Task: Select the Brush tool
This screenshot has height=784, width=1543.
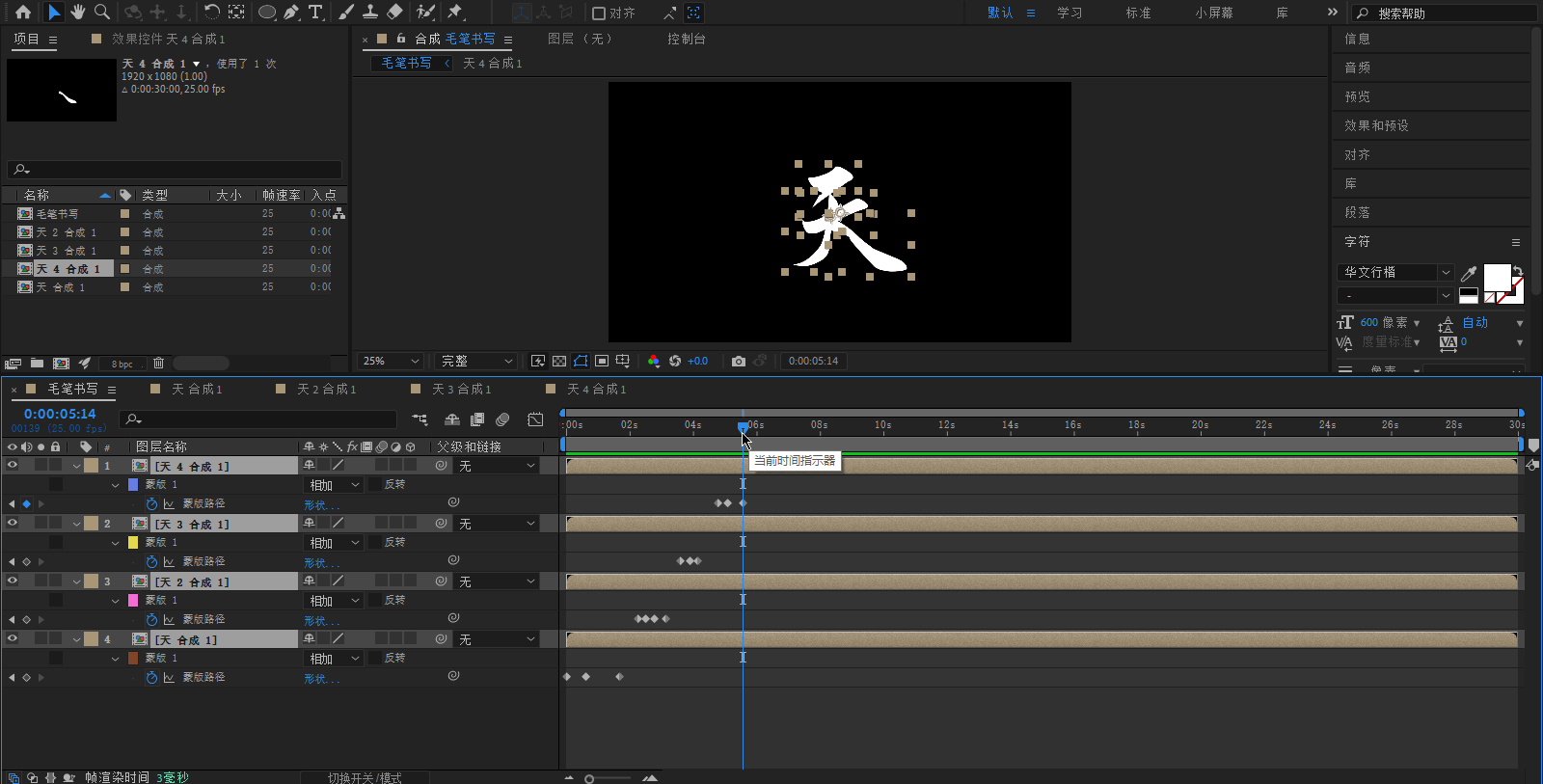Action: (346, 13)
